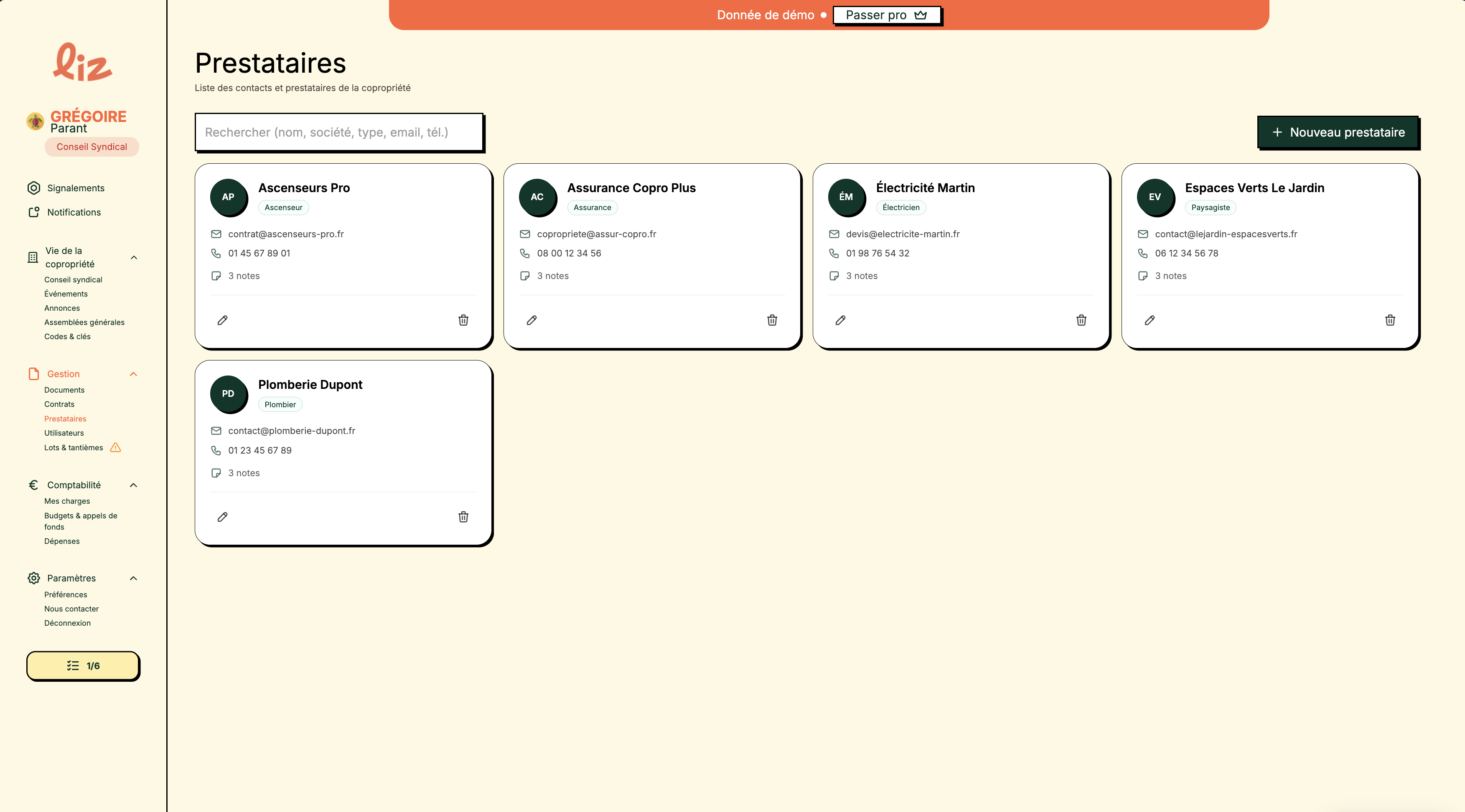Click the Liz logo in the sidebar
Viewport: 1465px width, 812px height.
point(83,62)
